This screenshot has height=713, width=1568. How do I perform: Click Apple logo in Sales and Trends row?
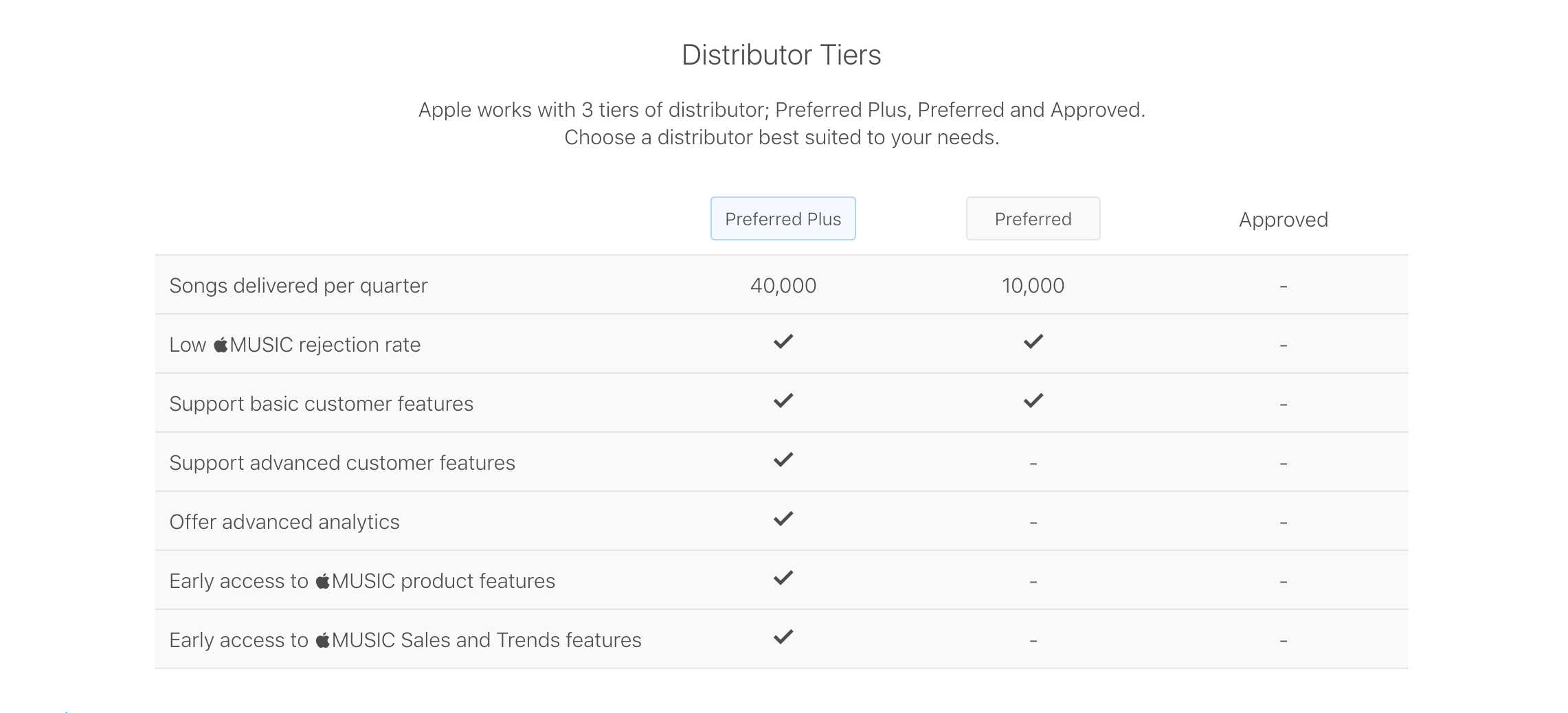click(x=322, y=640)
